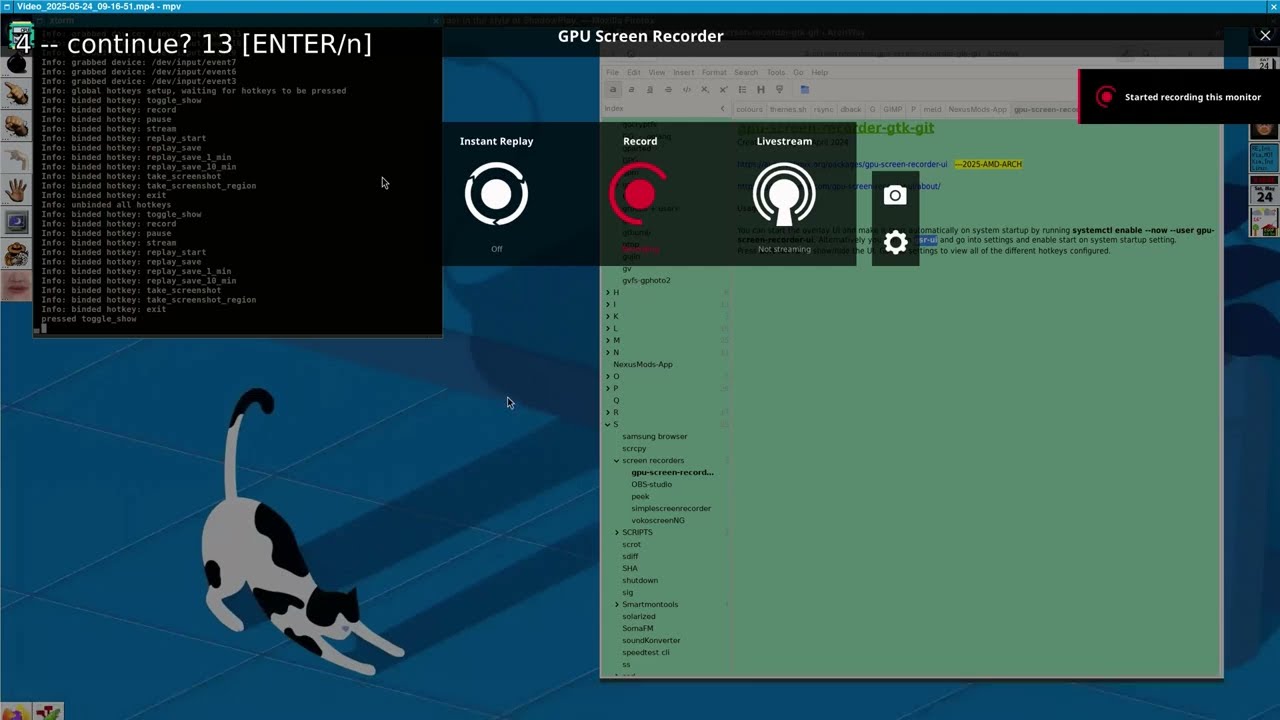Click the cowboy-hat figure icon in the dock
This screenshot has height=720, width=1280.
[x=16, y=253]
